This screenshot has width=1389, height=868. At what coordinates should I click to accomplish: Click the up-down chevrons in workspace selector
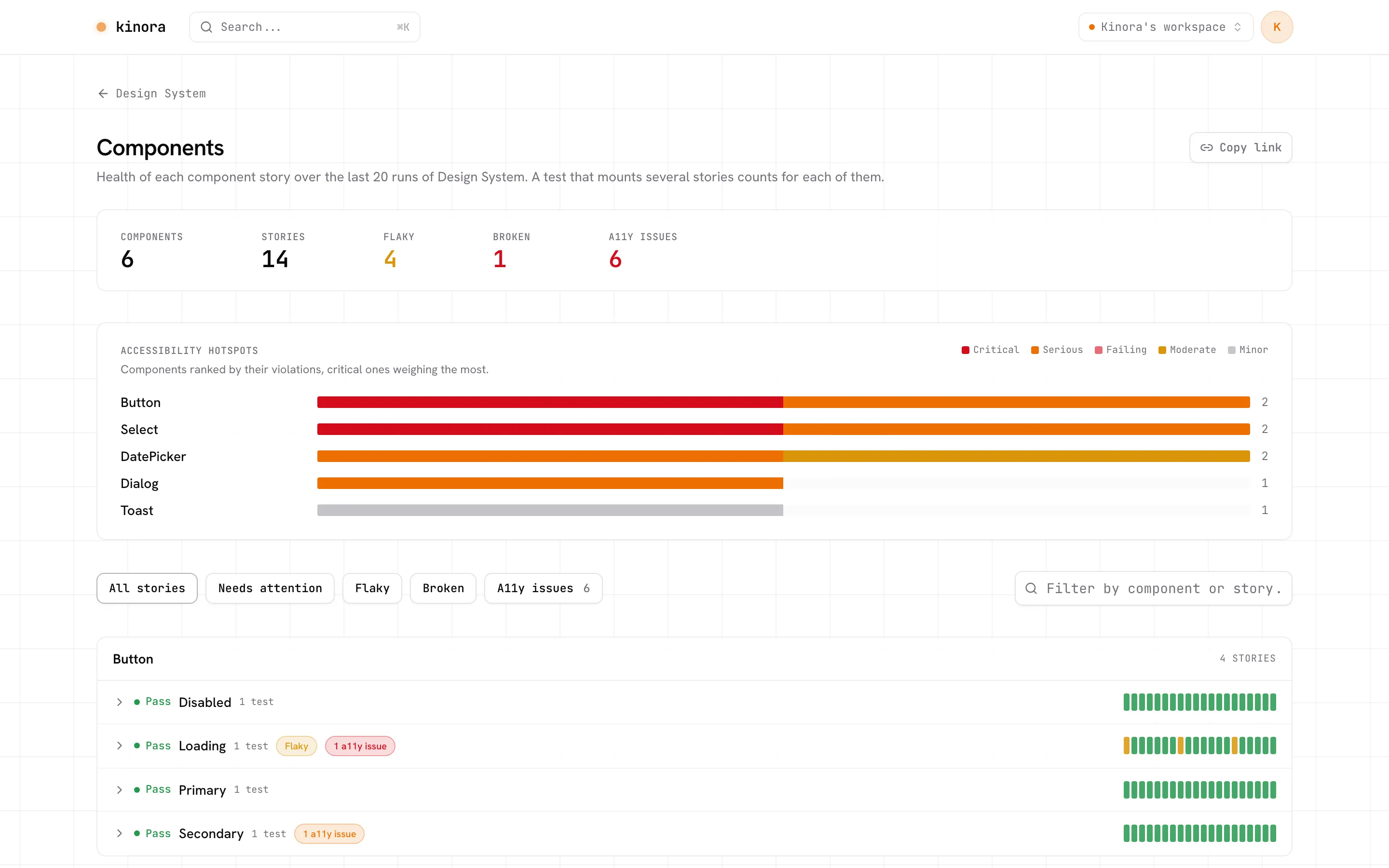click(1238, 27)
